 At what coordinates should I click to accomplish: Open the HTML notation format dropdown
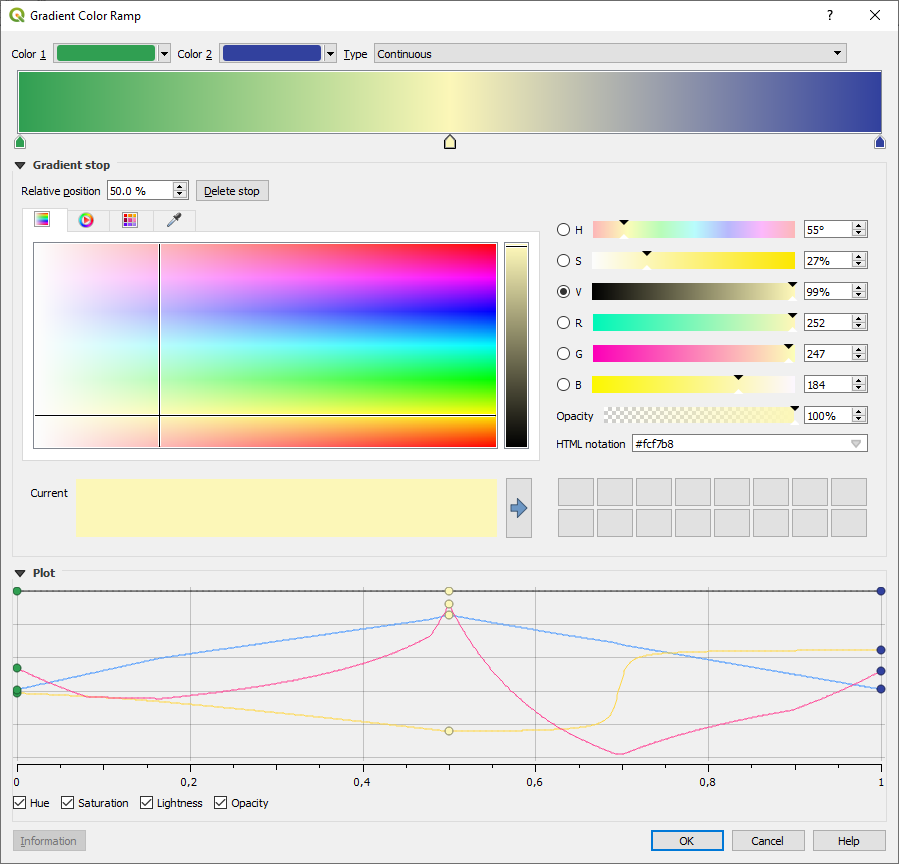pyautogui.click(x=855, y=444)
